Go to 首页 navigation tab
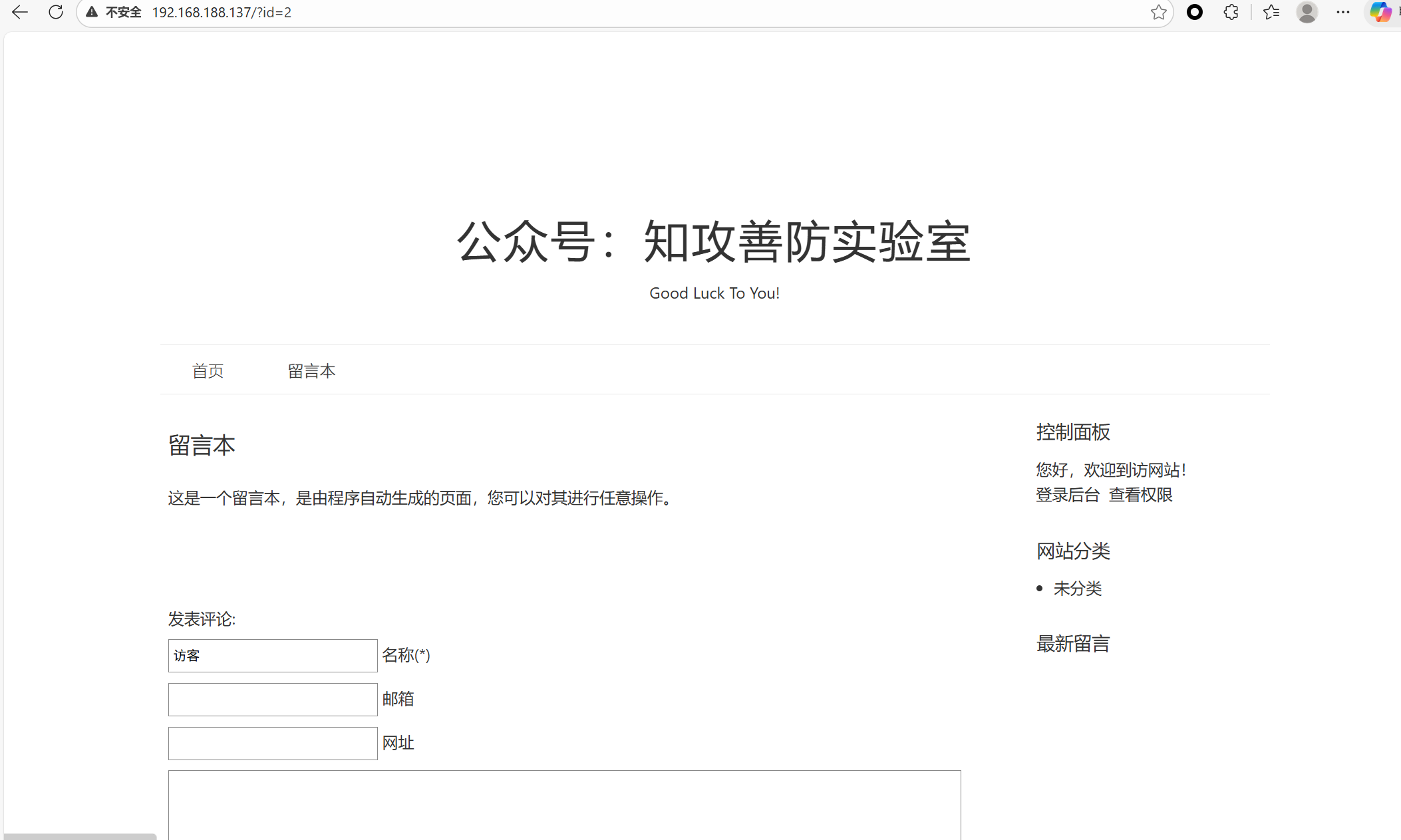 [208, 370]
